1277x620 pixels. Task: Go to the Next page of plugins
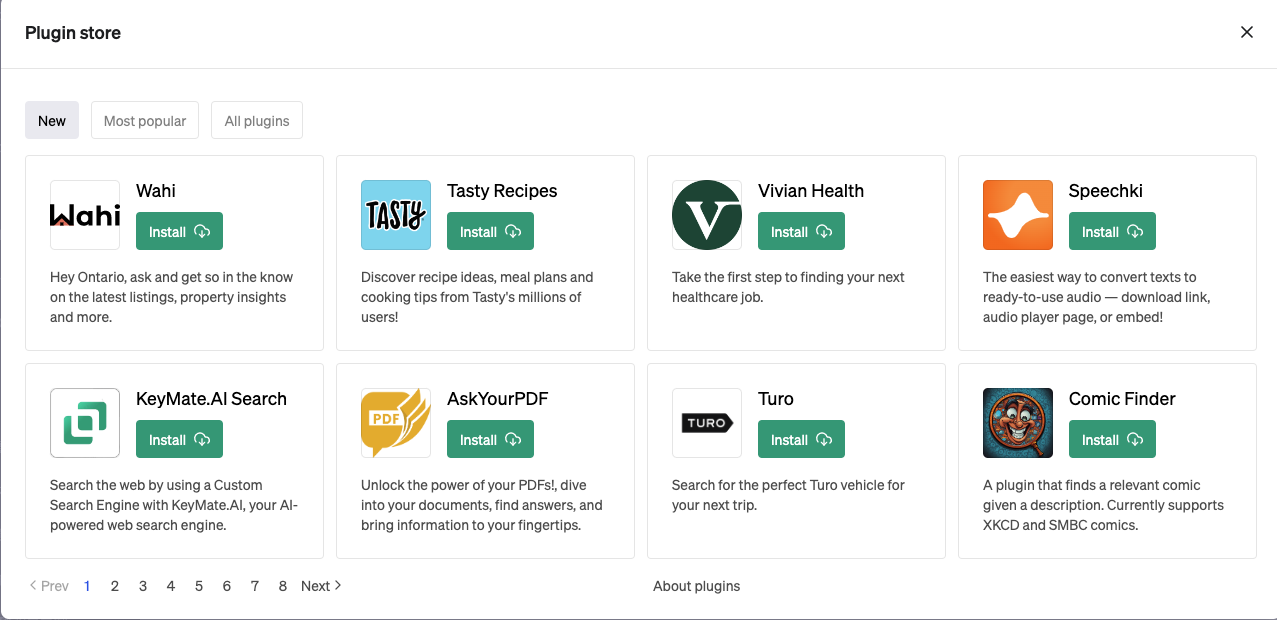[x=321, y=586]
